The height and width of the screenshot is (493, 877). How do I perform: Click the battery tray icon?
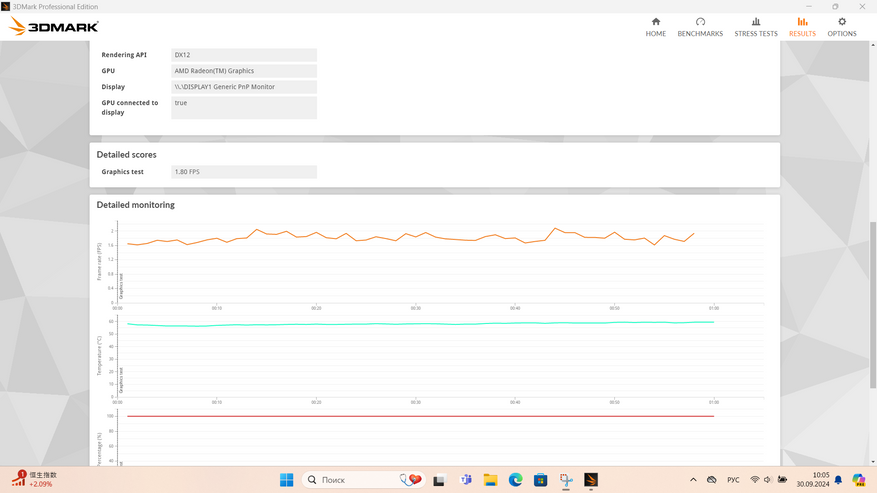pos(782,480)
